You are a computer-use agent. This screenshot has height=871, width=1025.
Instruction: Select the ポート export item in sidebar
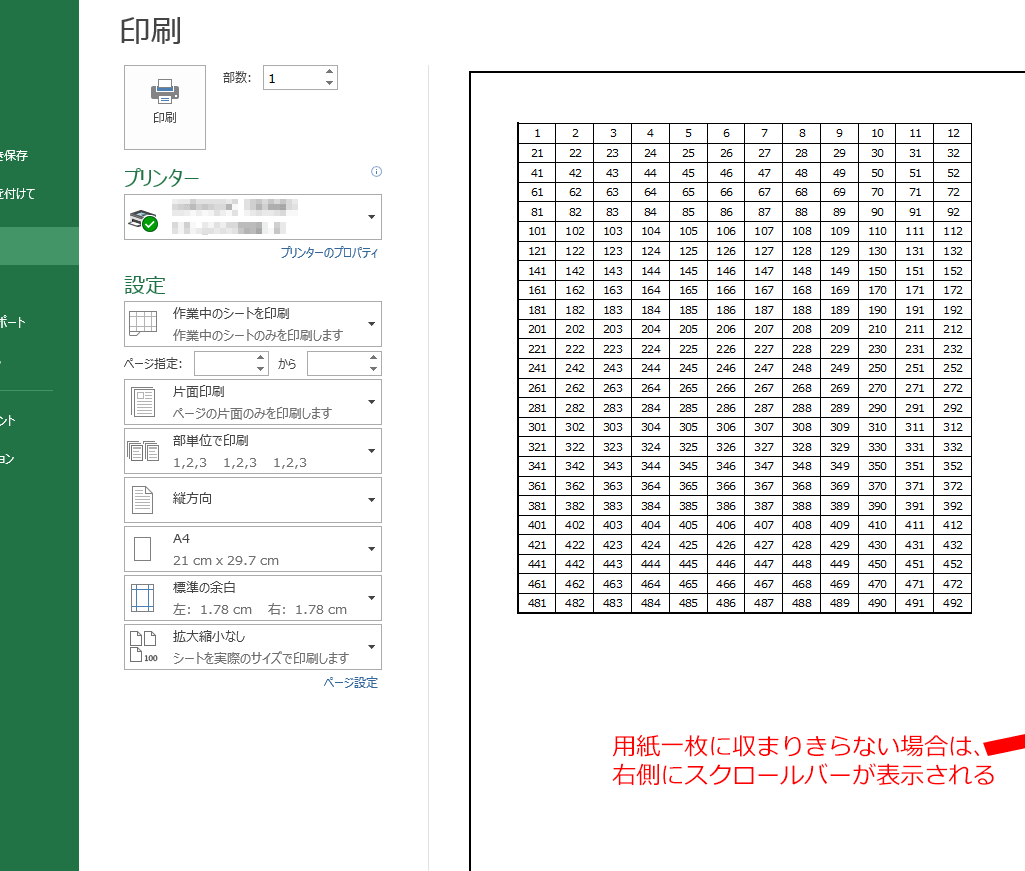[13, 322]
